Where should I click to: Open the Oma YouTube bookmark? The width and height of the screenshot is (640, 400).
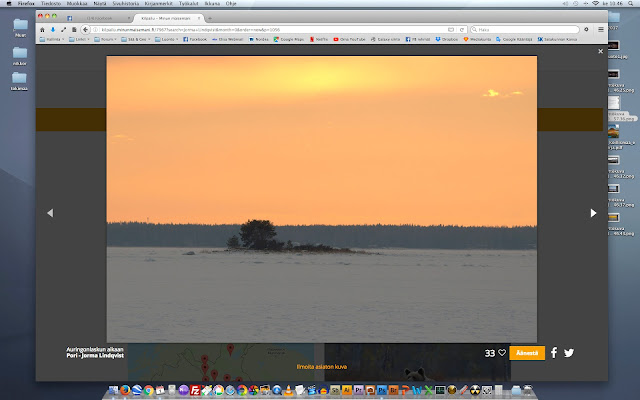[349, 40]
